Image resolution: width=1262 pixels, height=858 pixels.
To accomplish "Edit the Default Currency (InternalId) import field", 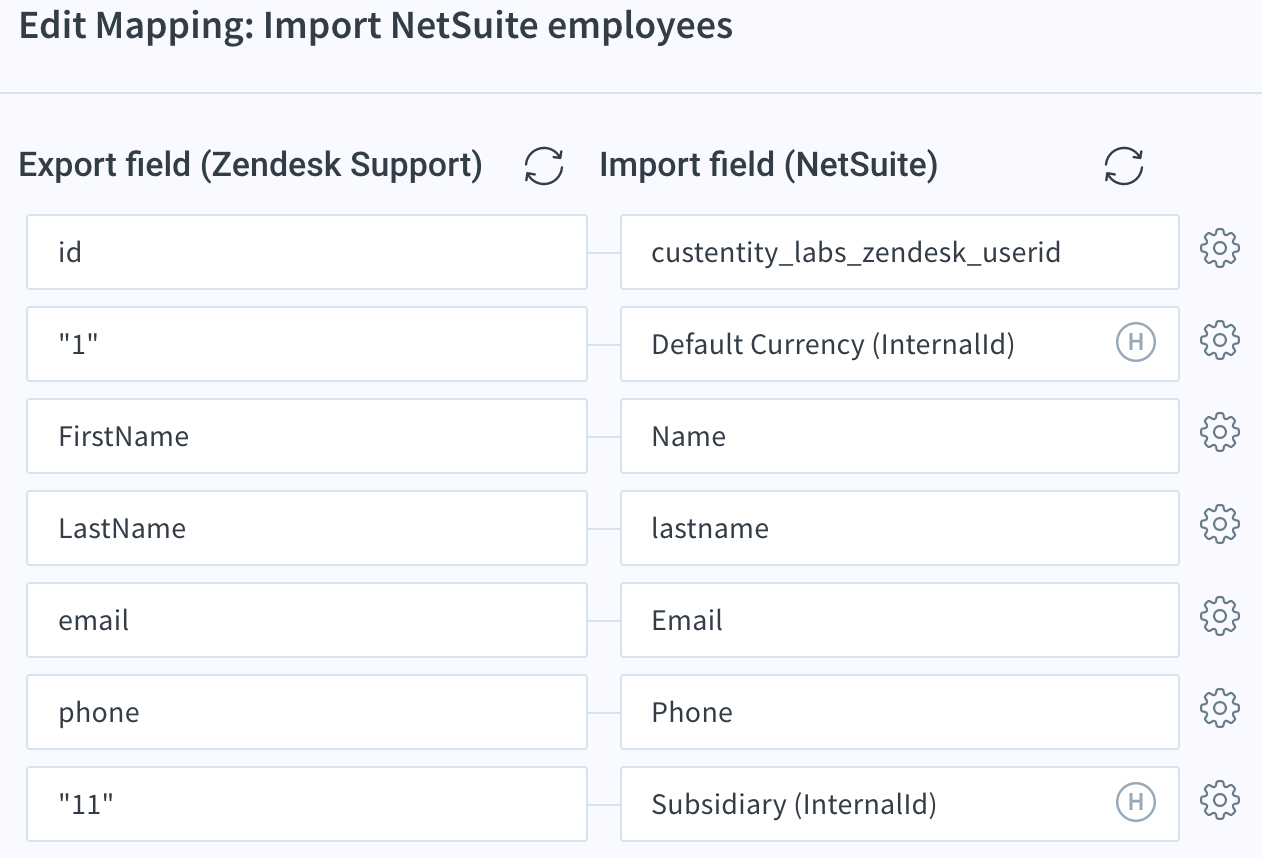I will 900,344.
